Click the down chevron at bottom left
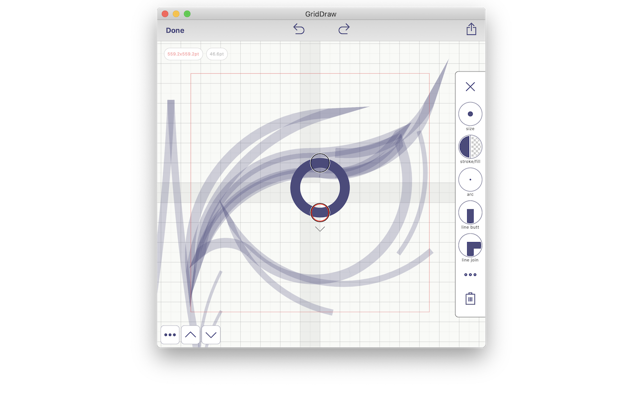 (x=211, y=335)
